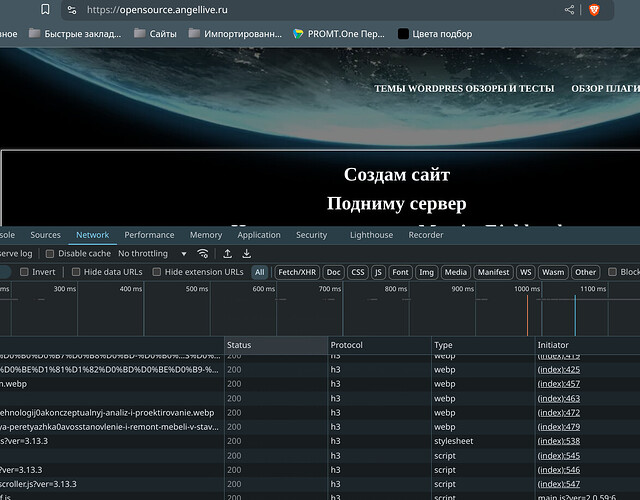Check Hide data URLs option

coord(77,272)
